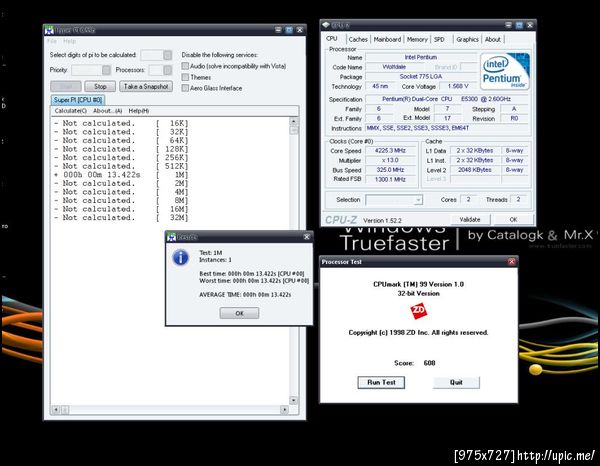The width and height of the screenshot is (600, 466).
Task: Click the Instructions value MMX, SSE list
Action: click(x=447, y=128)
